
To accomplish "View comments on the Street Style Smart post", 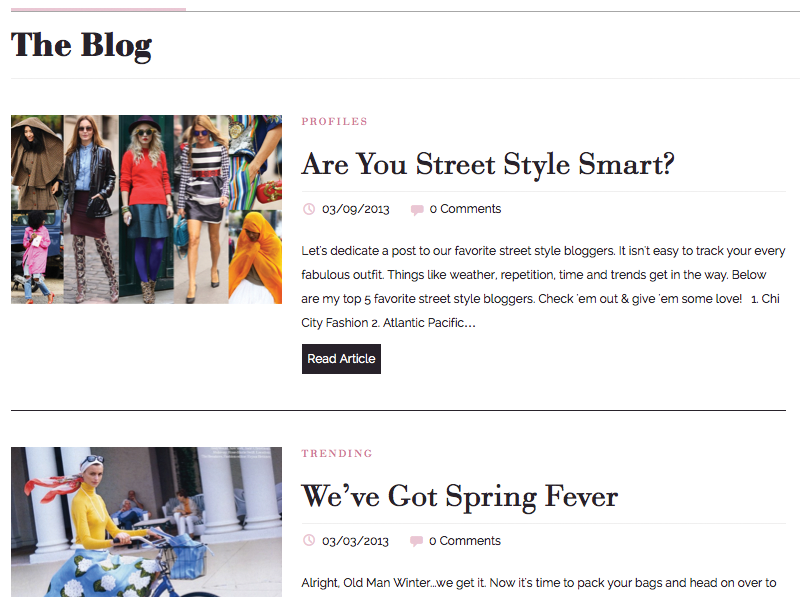I will point(465,209).
